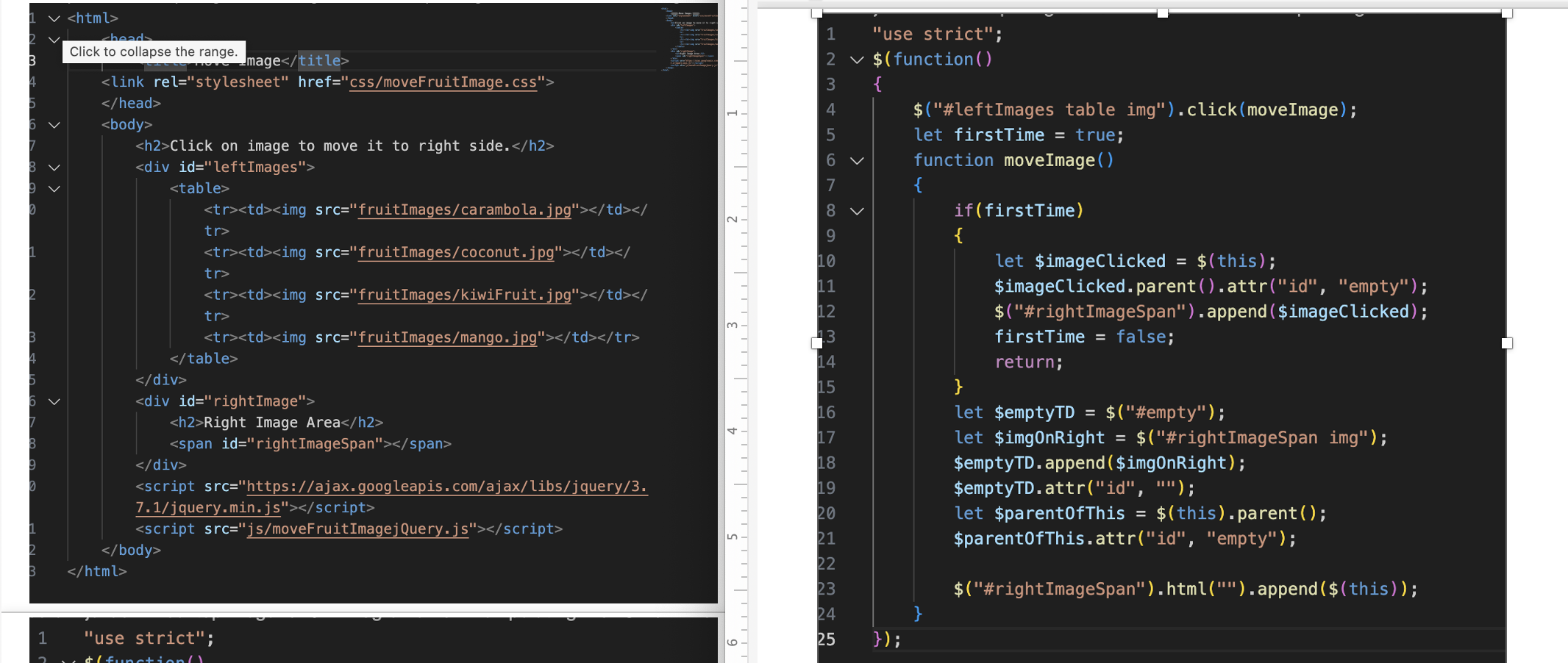1568x663 pixels.
Task: Collapse the moveImage function body
Action: [856, 160]
